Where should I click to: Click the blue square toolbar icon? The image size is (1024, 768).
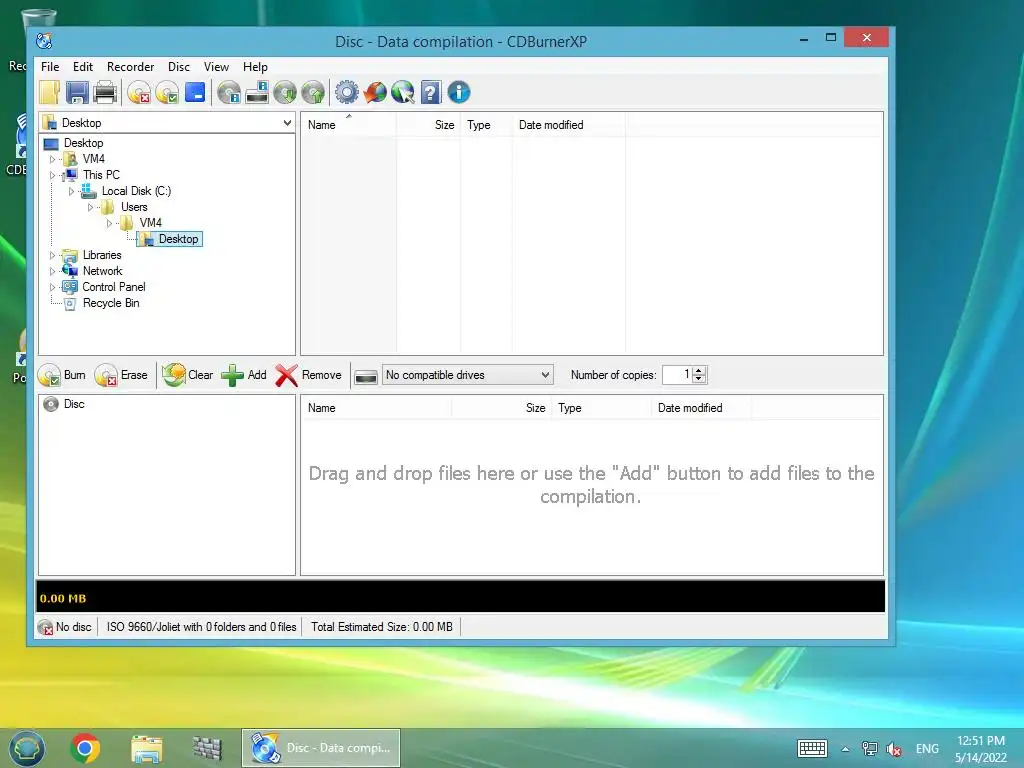click(195, 92)
